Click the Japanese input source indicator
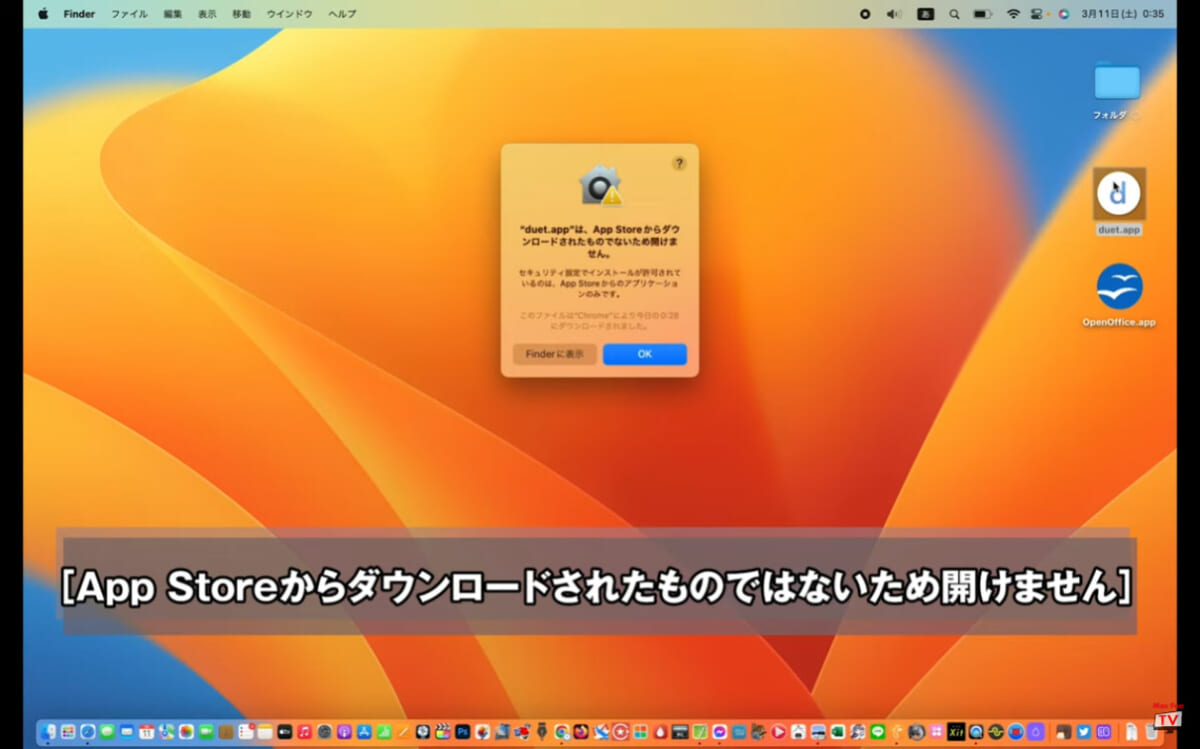The image size is (1200, 749). (x=926, y=14)
